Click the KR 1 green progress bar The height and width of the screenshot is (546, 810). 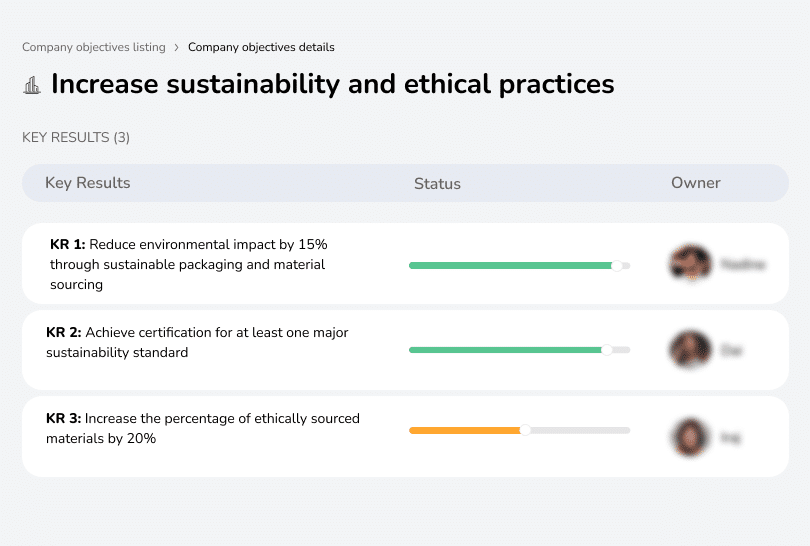tap(519, 266)
